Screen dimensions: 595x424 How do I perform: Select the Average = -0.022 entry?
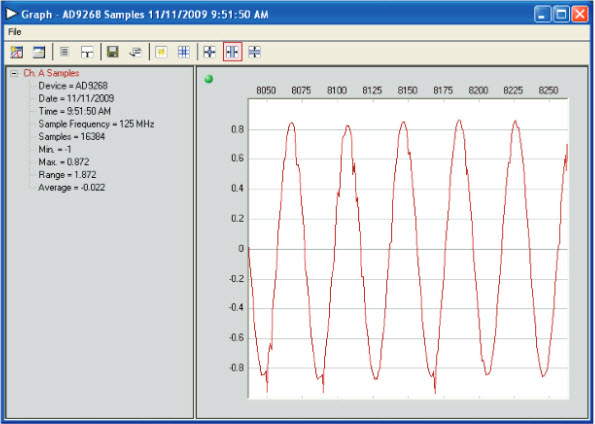point(72,188)
